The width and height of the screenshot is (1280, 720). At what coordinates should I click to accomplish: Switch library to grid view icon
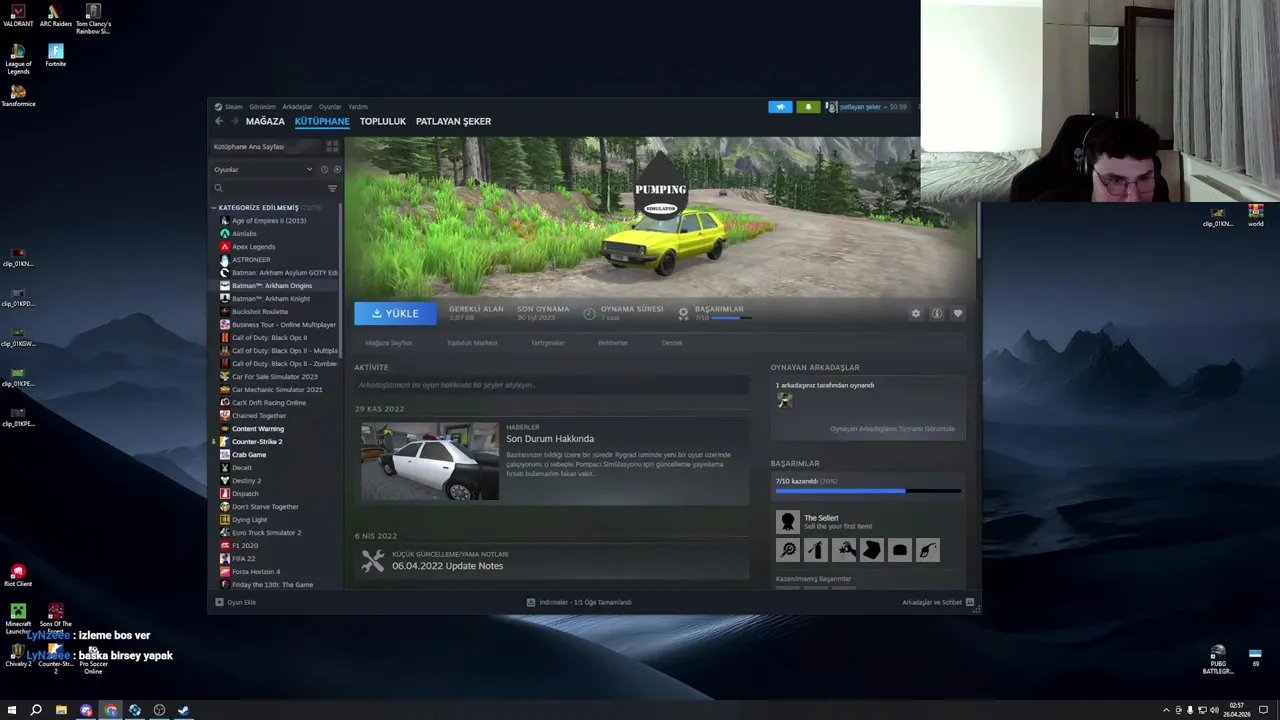coord(332,146)
